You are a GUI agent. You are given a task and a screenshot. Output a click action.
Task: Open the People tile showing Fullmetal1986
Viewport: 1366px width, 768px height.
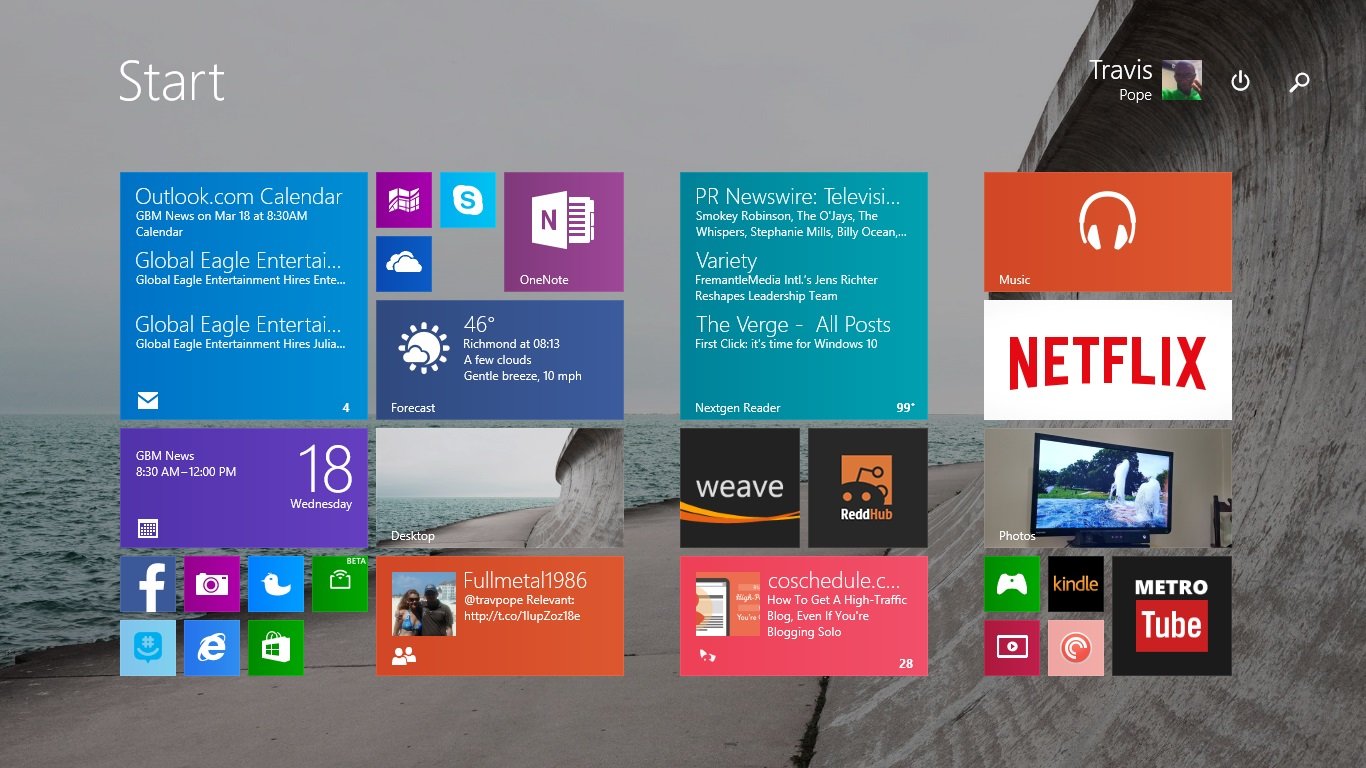(x=500, y=616)
